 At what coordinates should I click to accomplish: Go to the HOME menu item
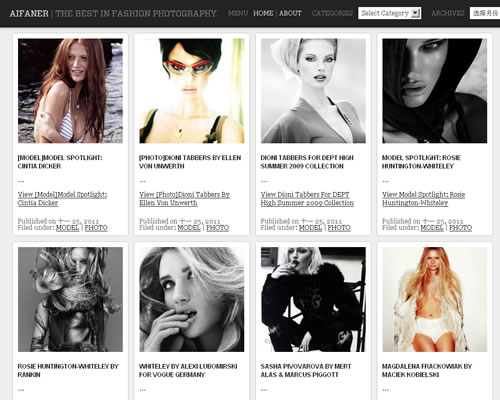263,13
